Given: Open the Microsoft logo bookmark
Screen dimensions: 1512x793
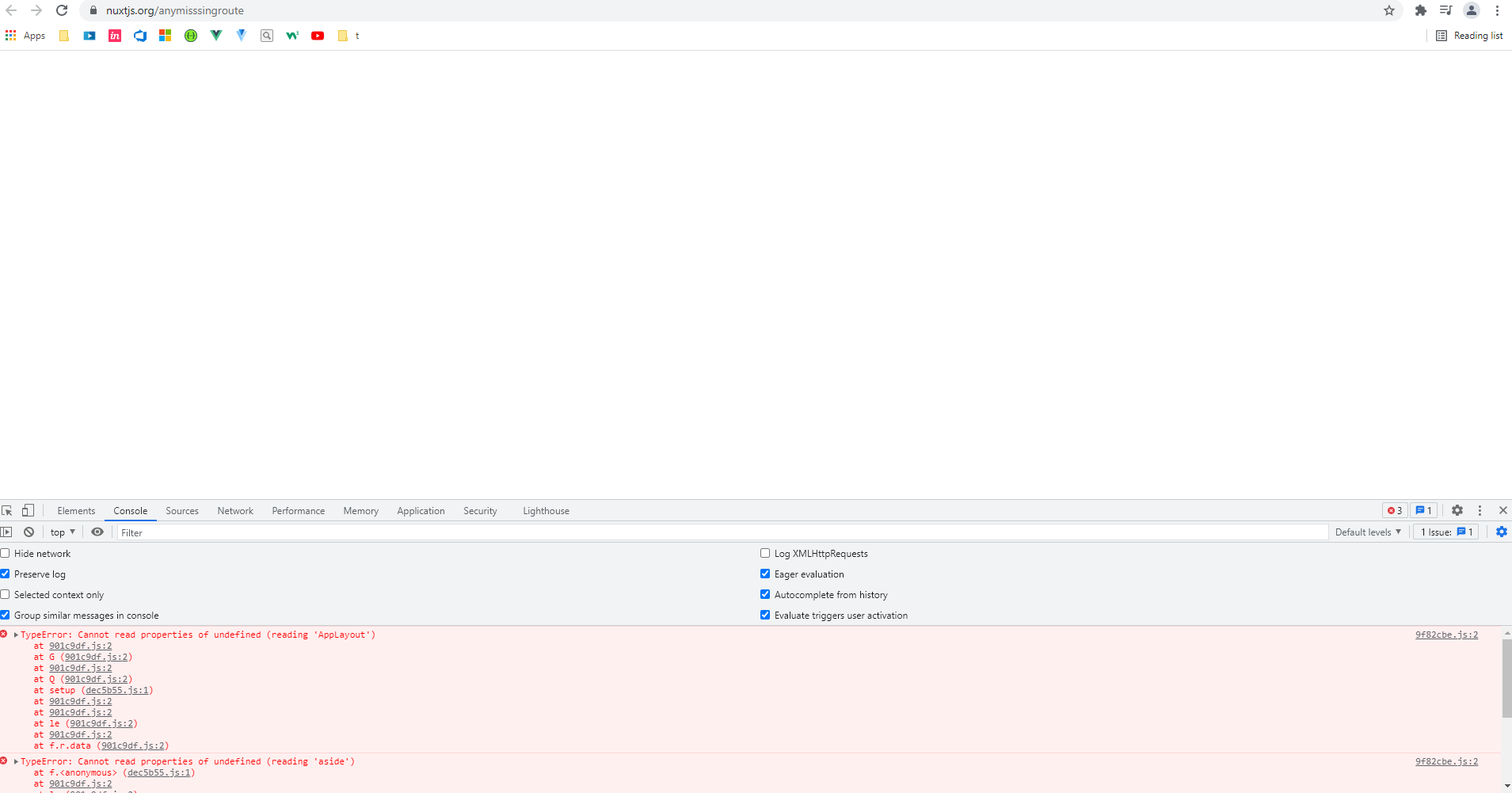Looking at the screenshot, I should tap(166, 36).
